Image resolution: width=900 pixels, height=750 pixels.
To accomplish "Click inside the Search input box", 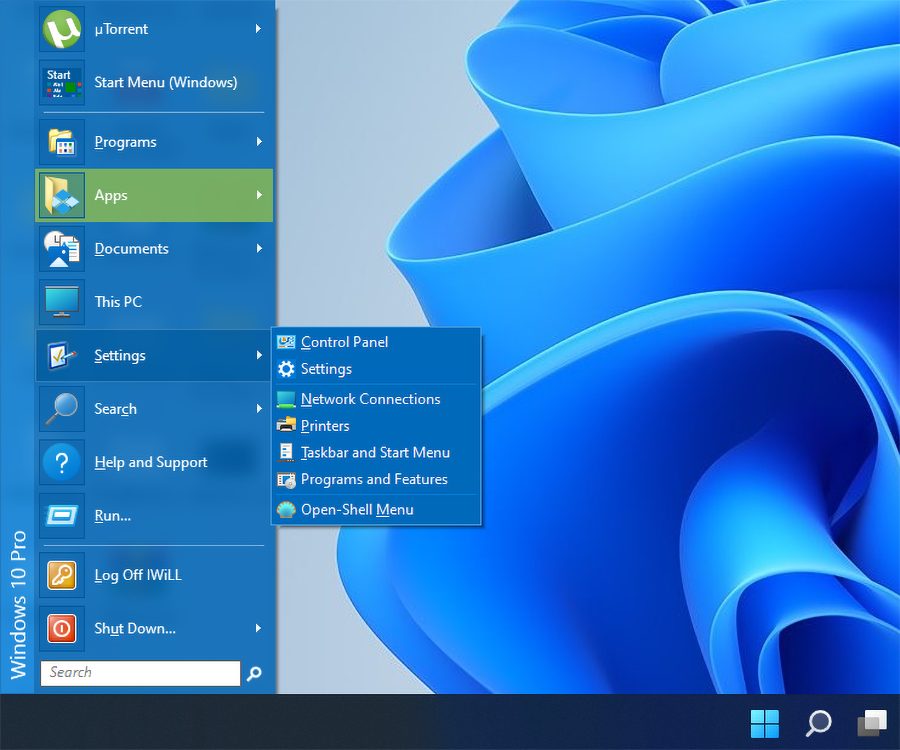I will coord(140,672).
